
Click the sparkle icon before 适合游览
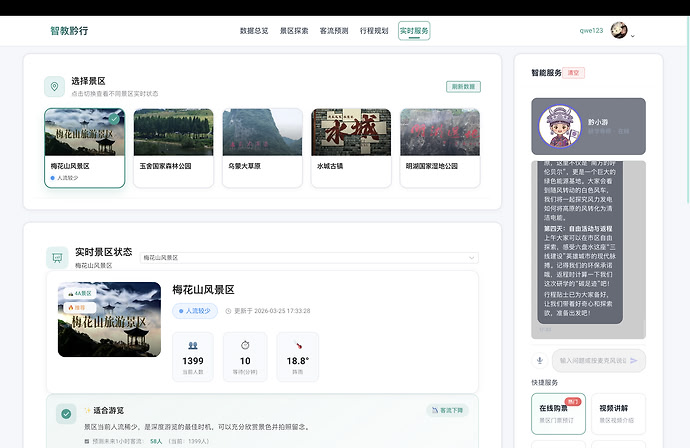87,410
